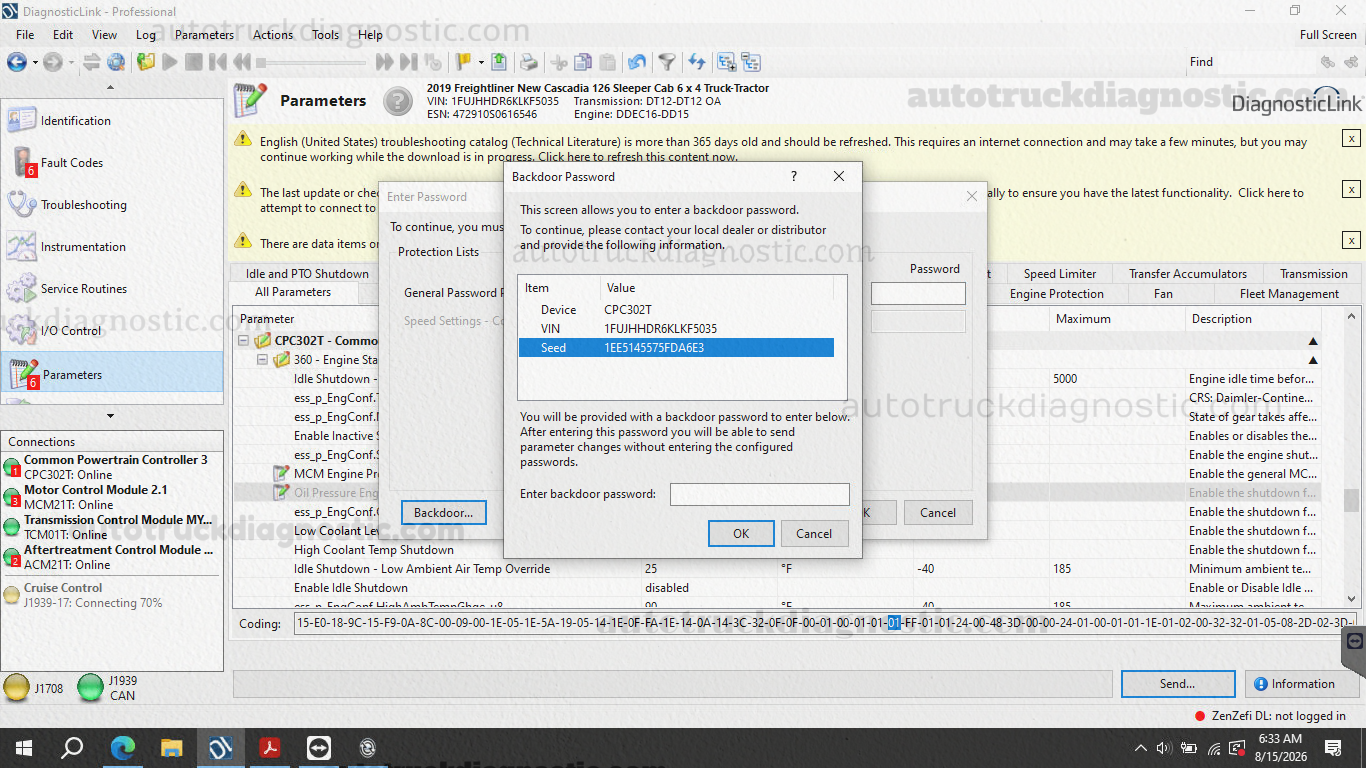The height and width of the screenshot is (768, 1366).
Task: Show hidden tray icons with the chevron
Action: click(1141, 748)
